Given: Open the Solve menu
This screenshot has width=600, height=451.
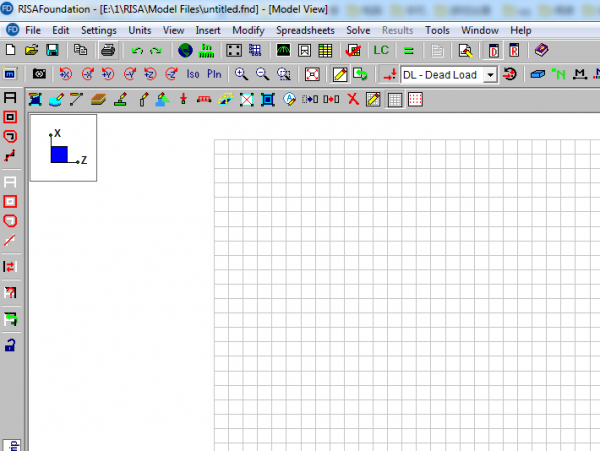Looking at the screenshot, I should (x=358, y=30).
